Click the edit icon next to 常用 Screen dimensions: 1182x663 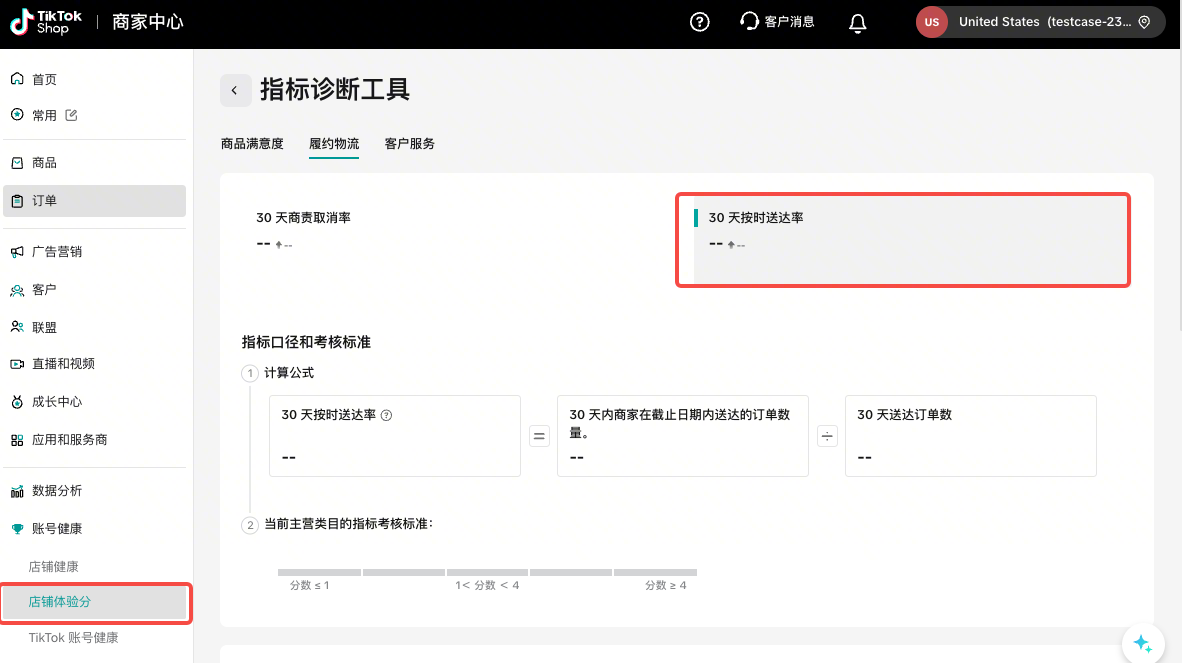click(x=71, y=115)
